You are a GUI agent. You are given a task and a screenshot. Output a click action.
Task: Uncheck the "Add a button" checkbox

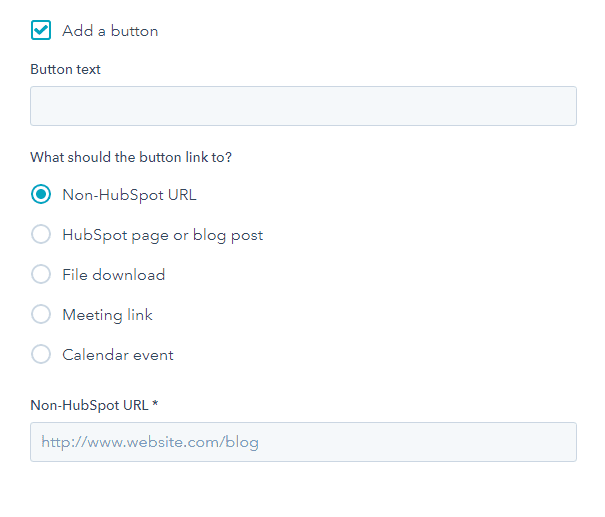pyautogui.click(x=41, y=30)
